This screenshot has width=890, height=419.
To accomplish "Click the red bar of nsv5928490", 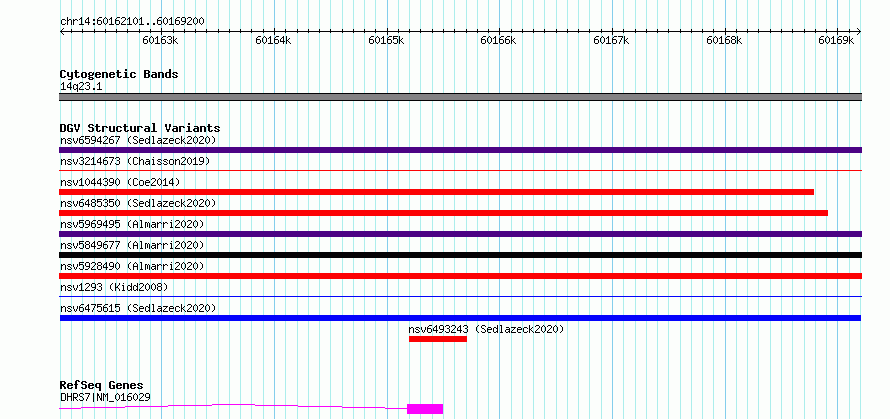I will tap(460, 276).
